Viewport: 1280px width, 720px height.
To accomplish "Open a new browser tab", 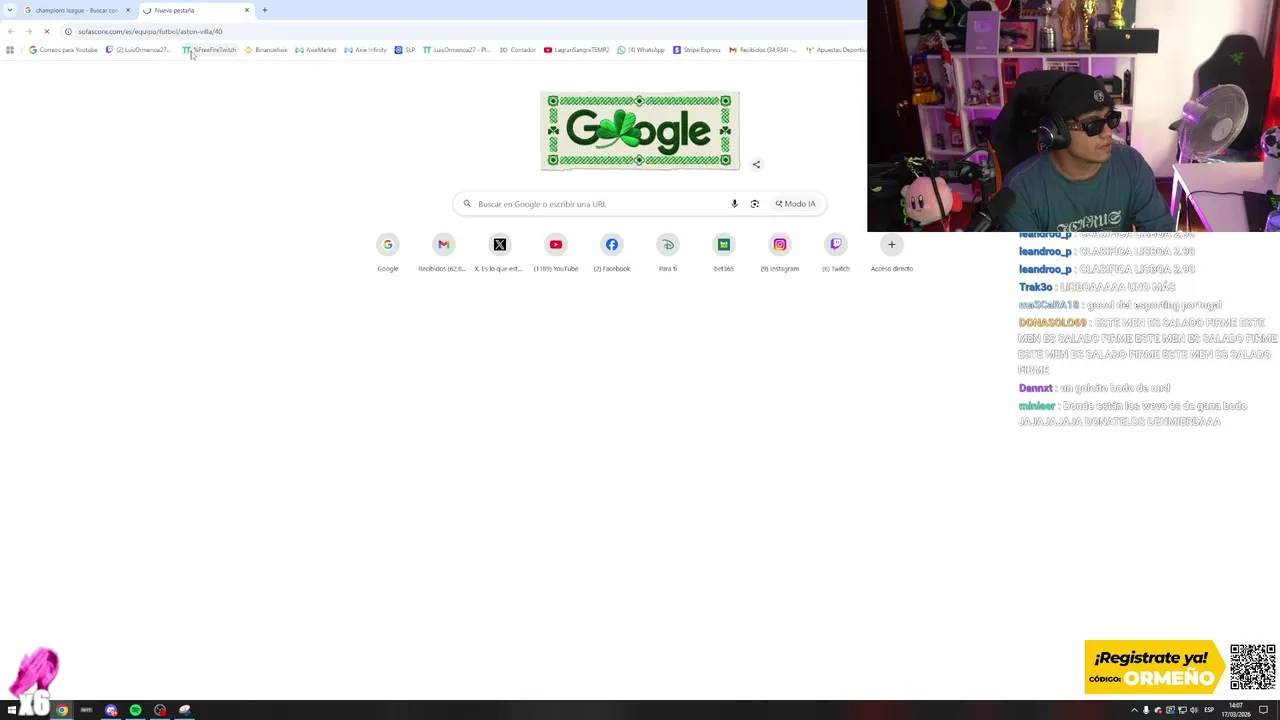I will click(x=265, y=10).
